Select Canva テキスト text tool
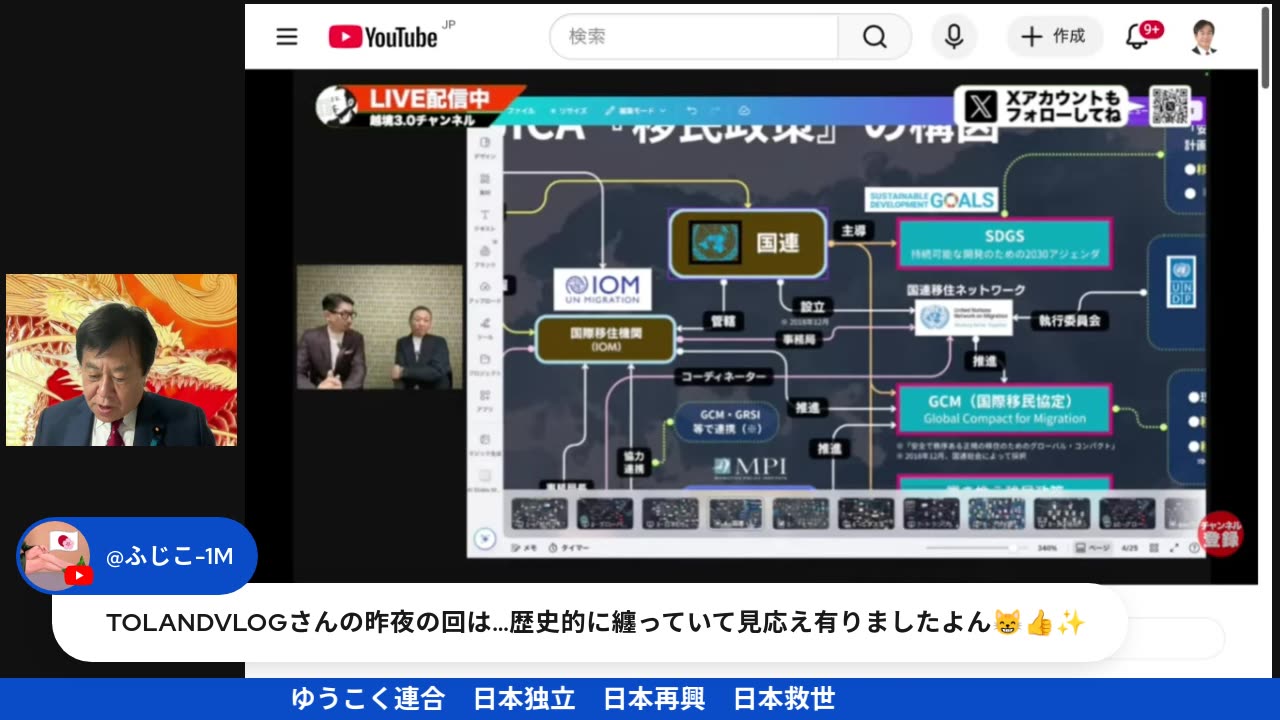This screenshot has width=1280, height=720. [485, 219]
